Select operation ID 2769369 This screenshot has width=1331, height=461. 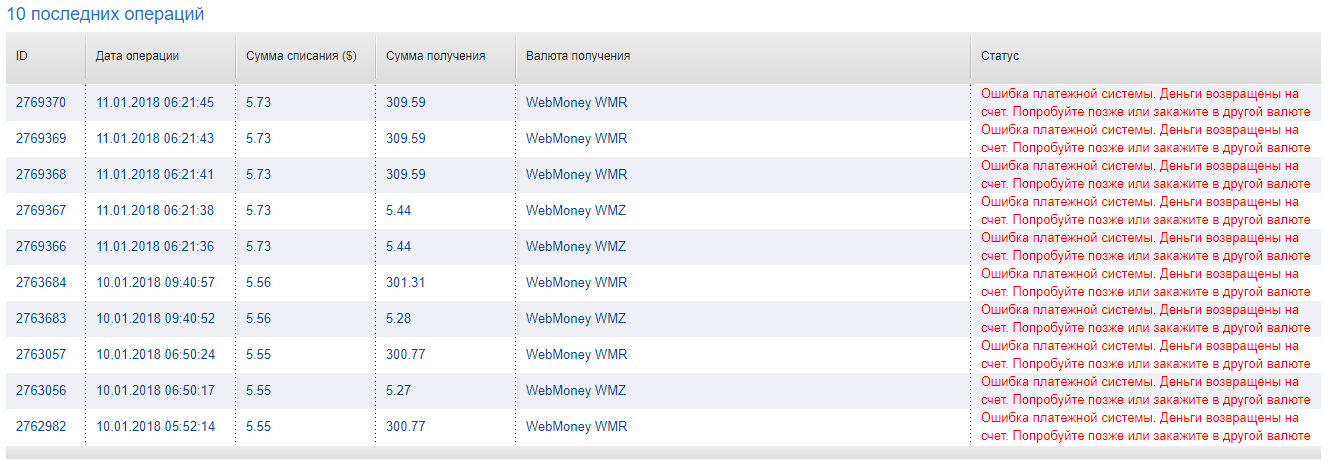(x=41, y=138)
